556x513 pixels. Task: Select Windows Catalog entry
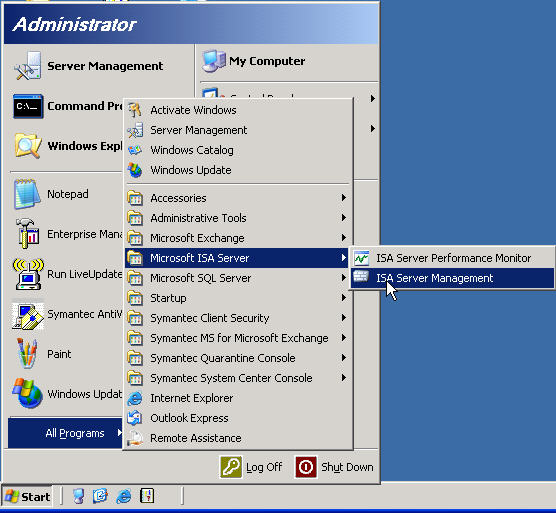click(x=238, y=150)
